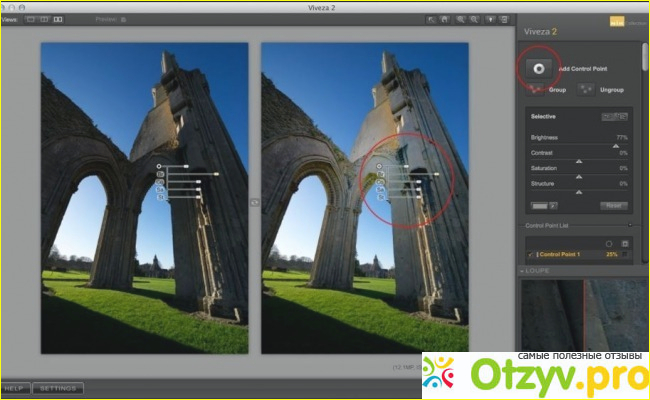Select the single image view icon
This screenshot has height=400, width=650.
(x=29, y=19)
